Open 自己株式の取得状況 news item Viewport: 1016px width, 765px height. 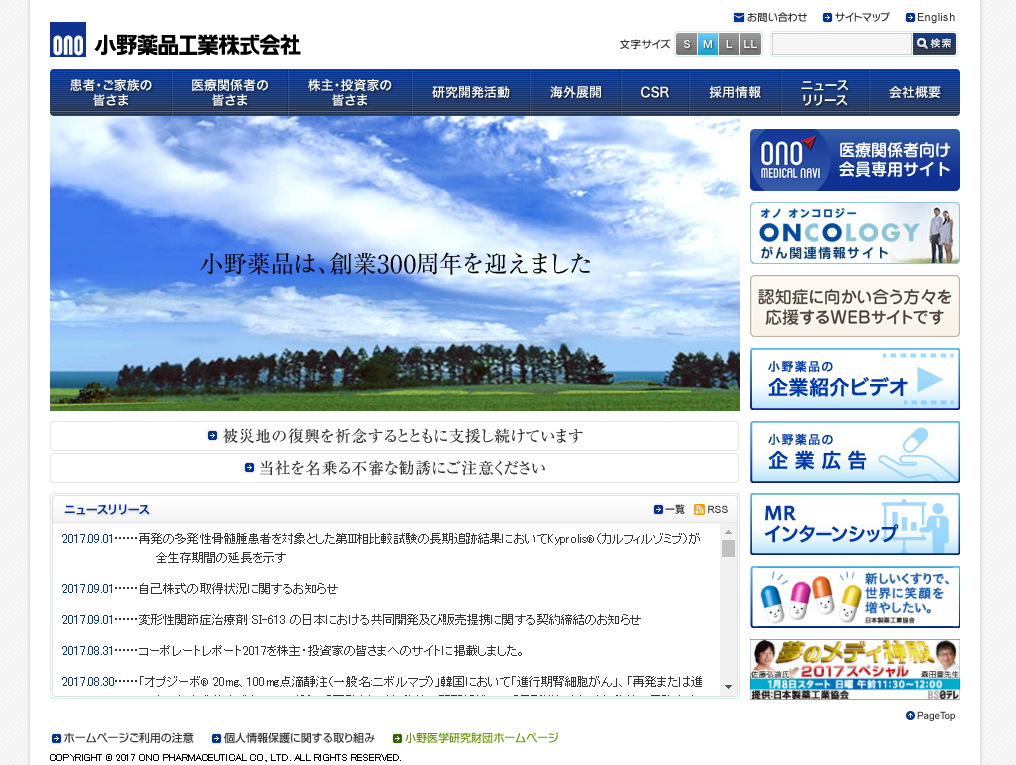click(238, 588)
